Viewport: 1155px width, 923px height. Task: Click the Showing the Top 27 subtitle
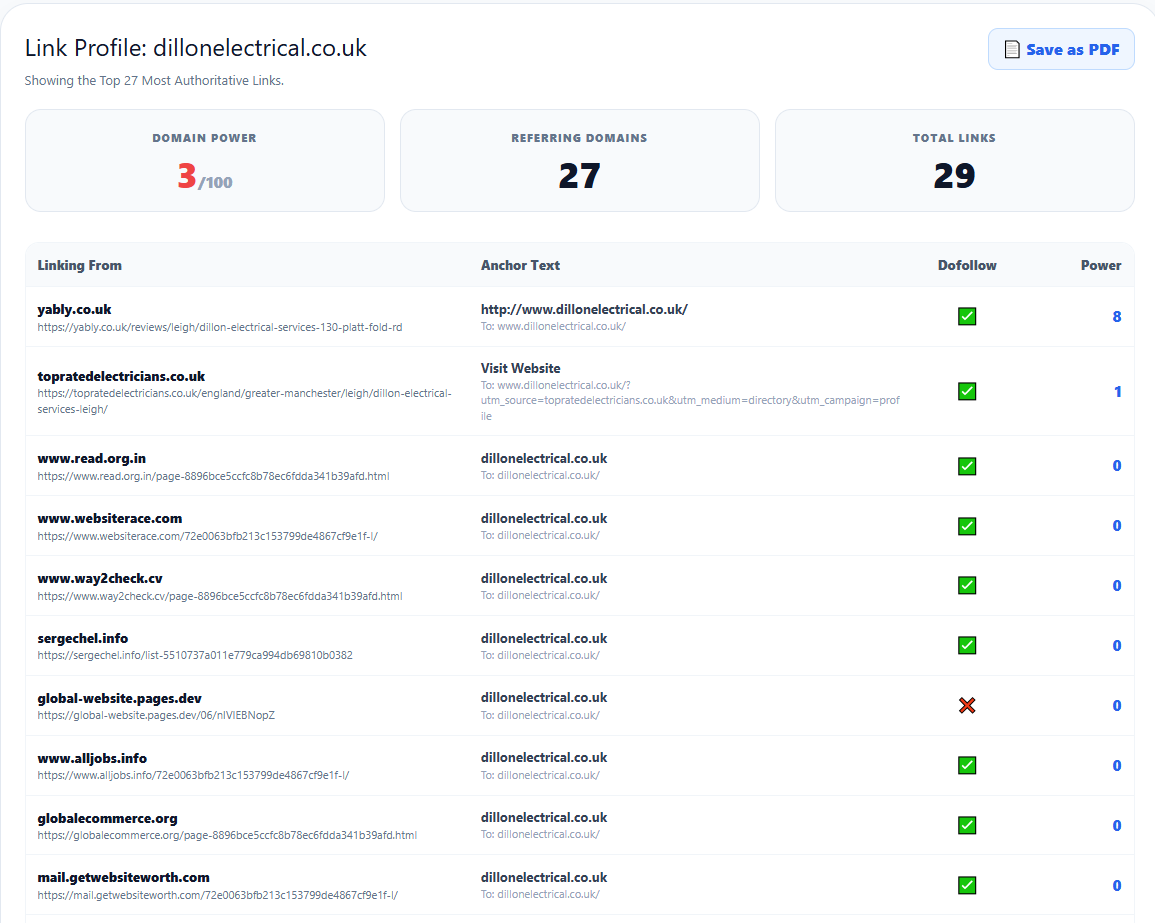click(154, 80)
